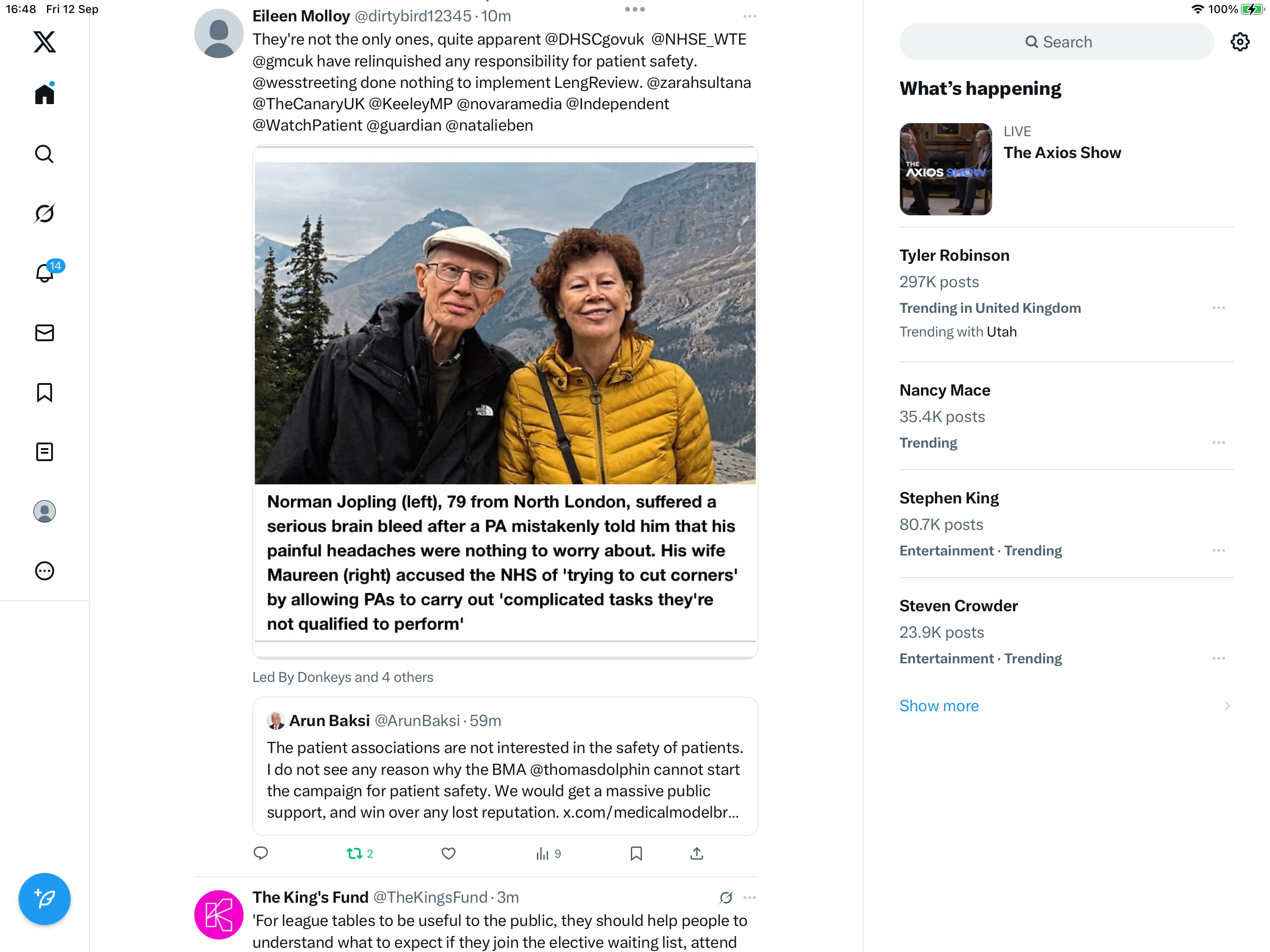Open Lists icon in sidebar
Viewport: 1270px width, 952px height.
pos(44,452)
